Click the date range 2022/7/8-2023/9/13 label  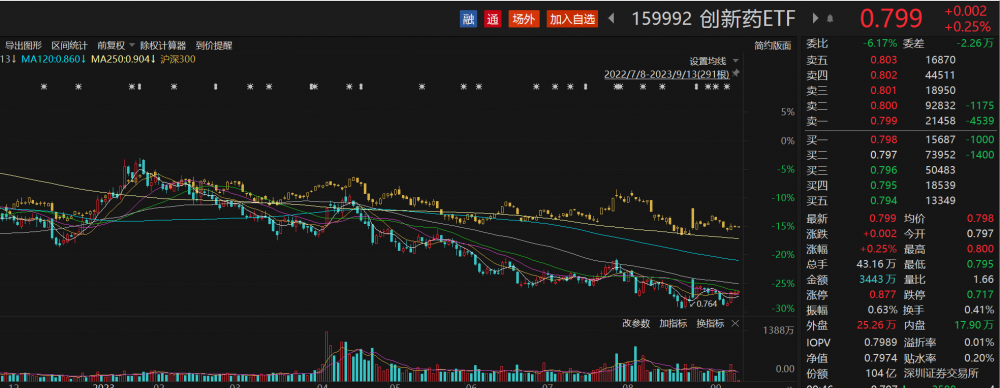666,74
